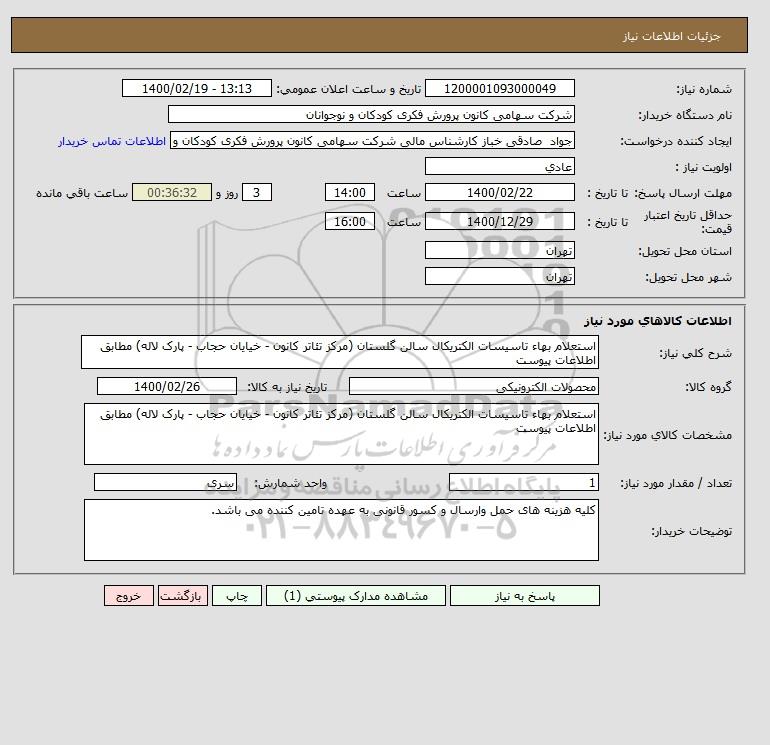Click the buyer organization name field
This screenshot has height=745, width=770.
(x=371, y=114)
